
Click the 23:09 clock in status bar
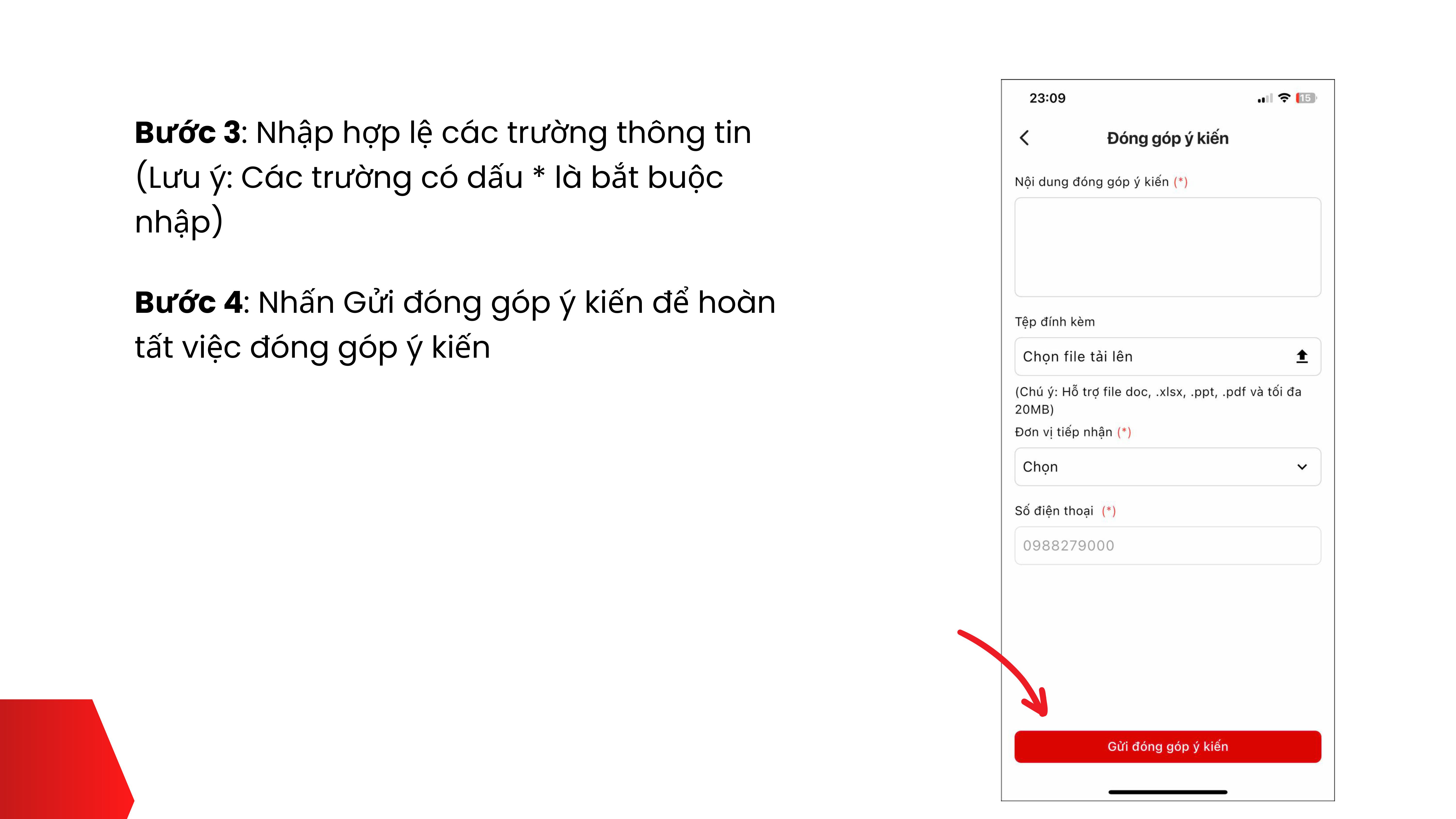click(1047, 98)
